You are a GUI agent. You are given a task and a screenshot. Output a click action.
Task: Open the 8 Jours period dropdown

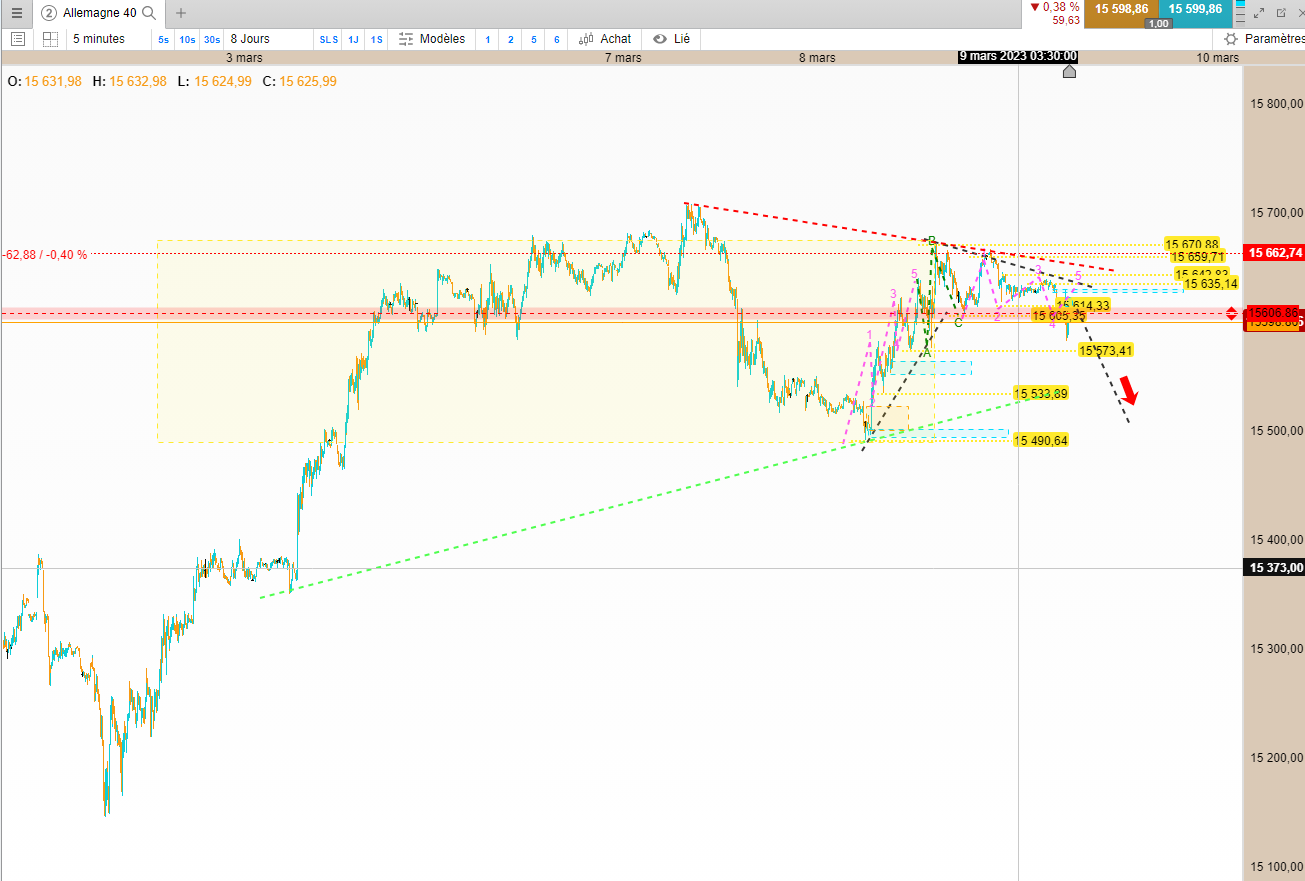click(x=250, y=39)
